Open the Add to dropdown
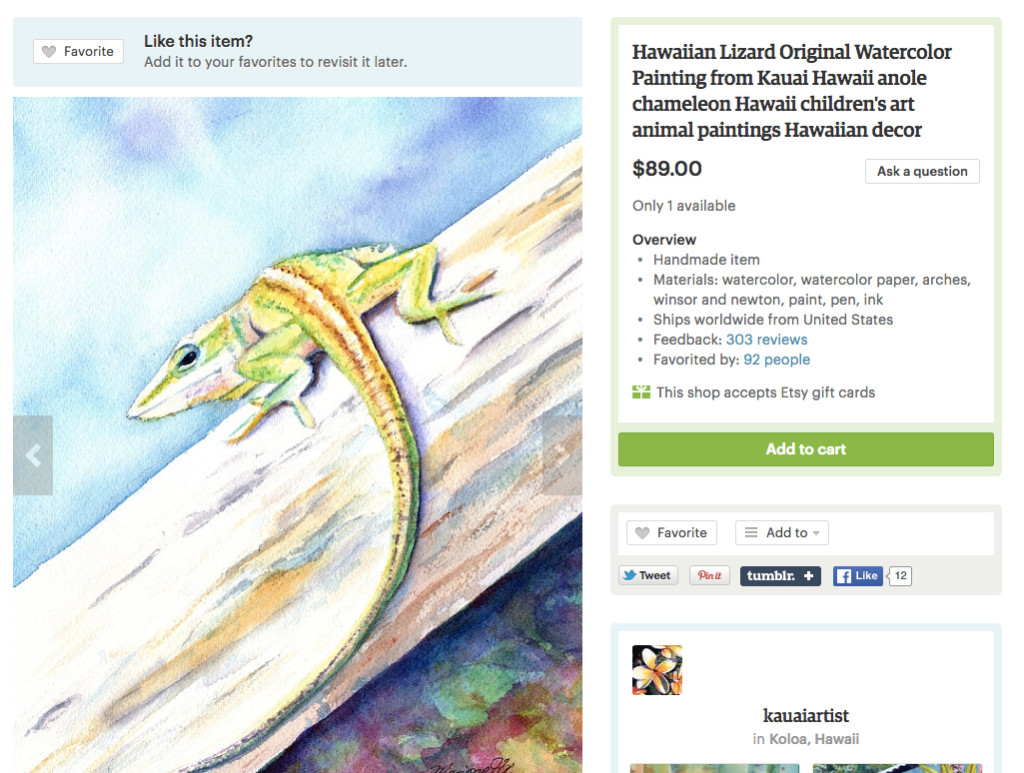The width and height of the screenshot is (1024, 773). pos(782,533)
